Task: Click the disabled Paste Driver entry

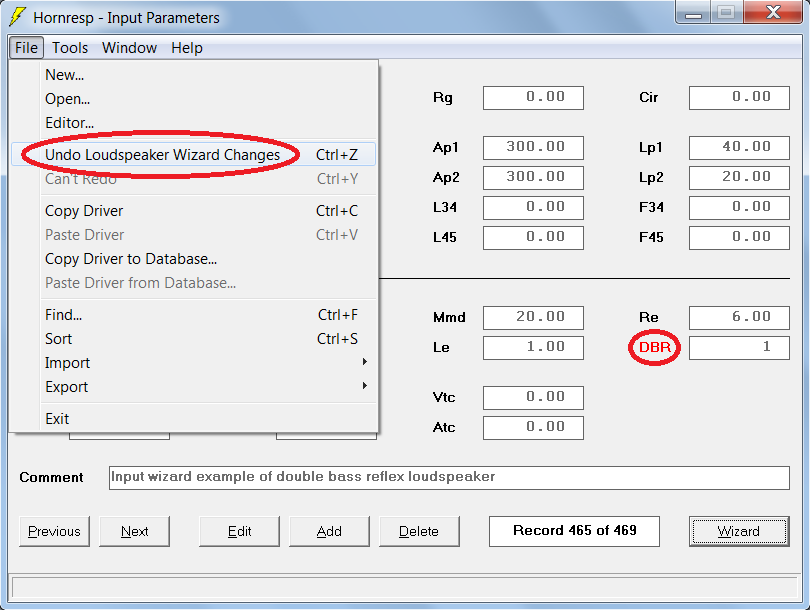Action: 193,234
